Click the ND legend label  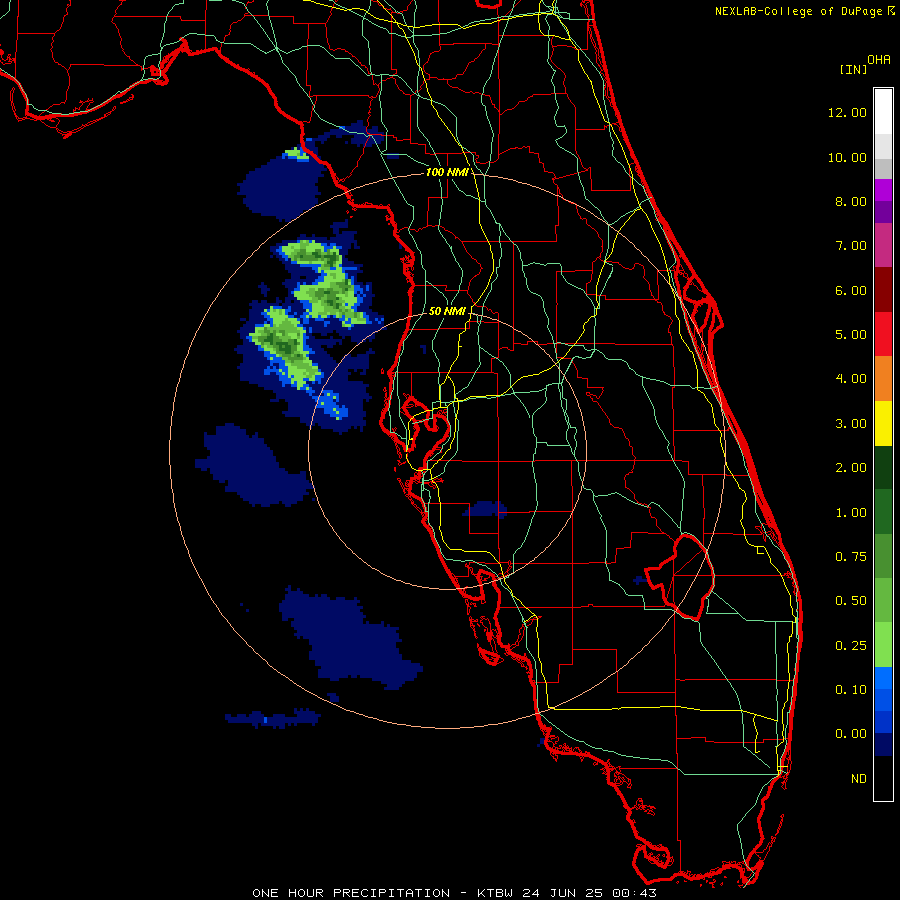[859, 778]
